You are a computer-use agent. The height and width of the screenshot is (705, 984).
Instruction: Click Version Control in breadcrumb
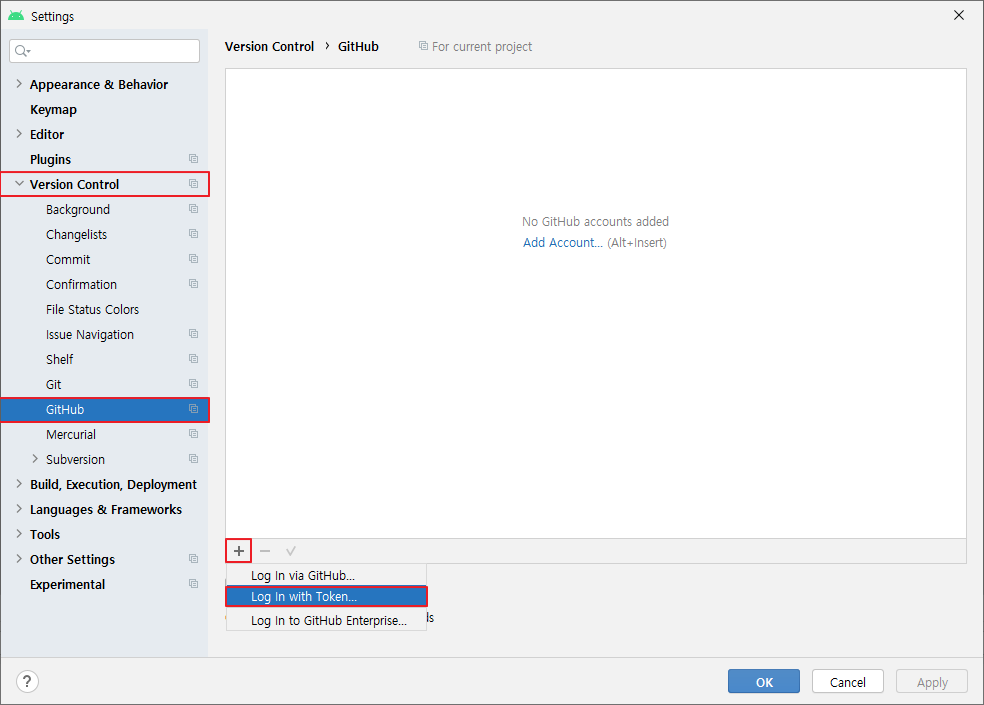point(269,46)
